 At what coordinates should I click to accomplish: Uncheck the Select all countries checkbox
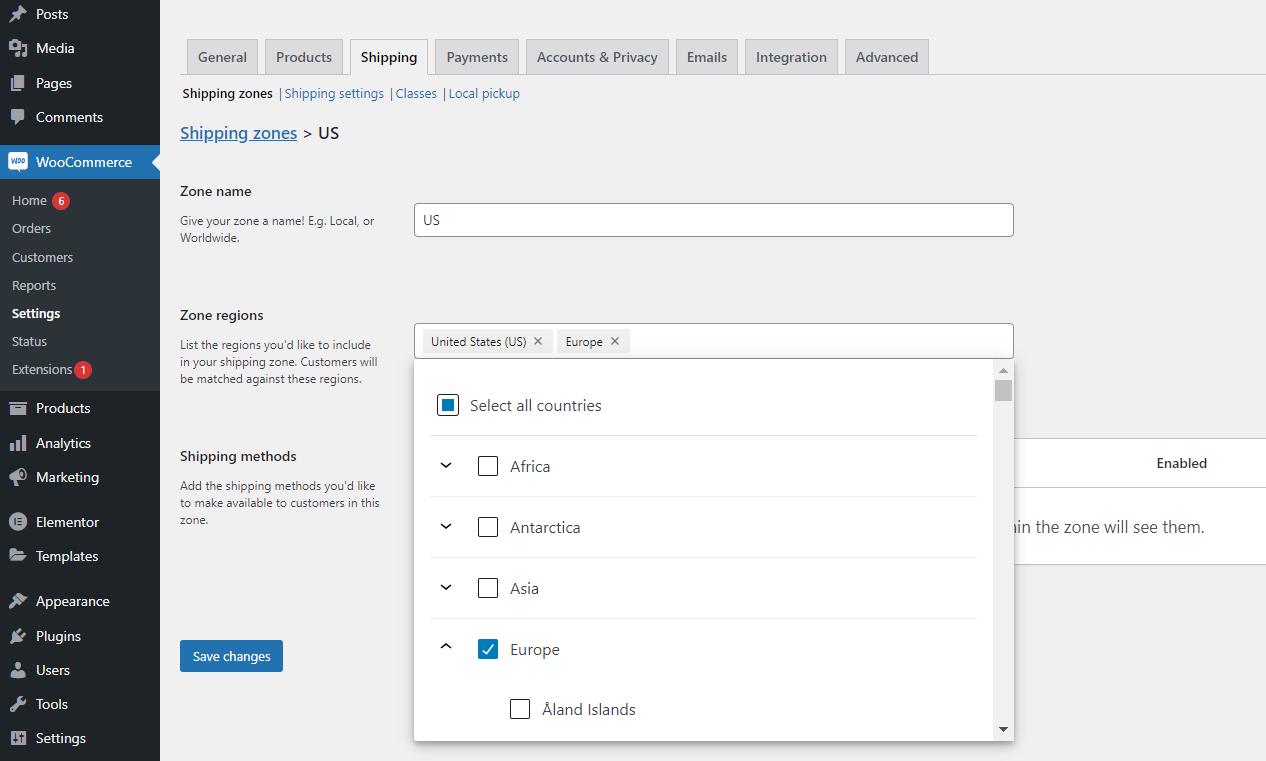(447, 404)
